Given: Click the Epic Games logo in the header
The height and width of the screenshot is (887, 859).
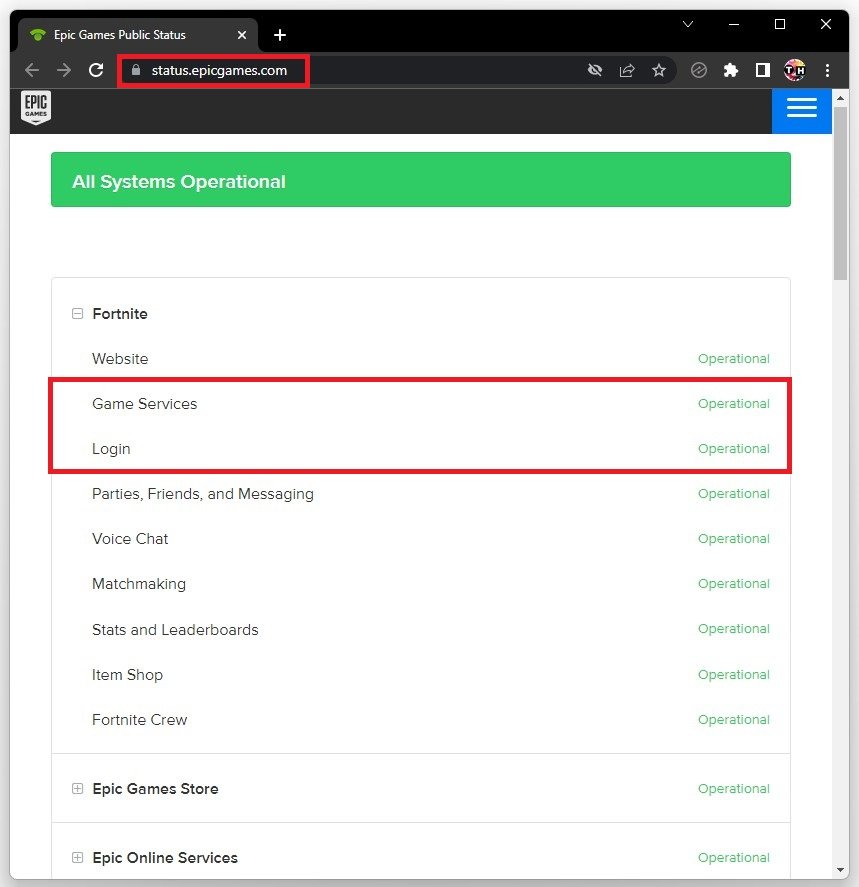Looking at the screenshot, I should [36, 108].
